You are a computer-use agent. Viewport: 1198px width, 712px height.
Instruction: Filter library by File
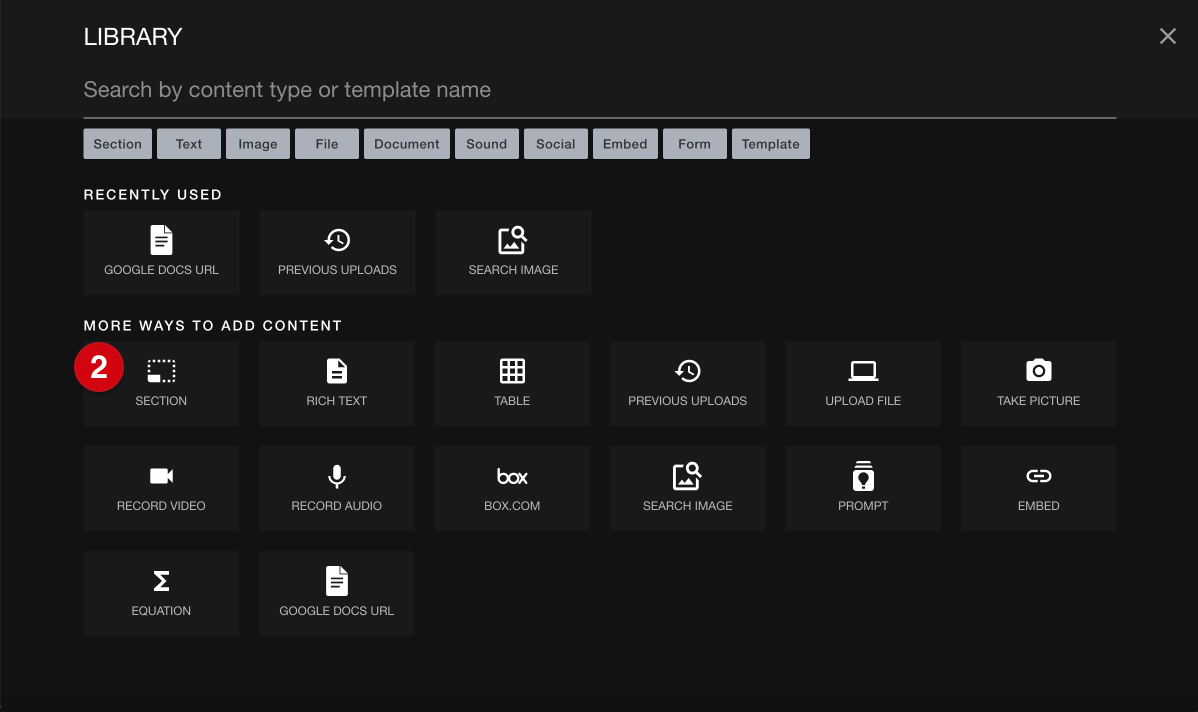327,144
